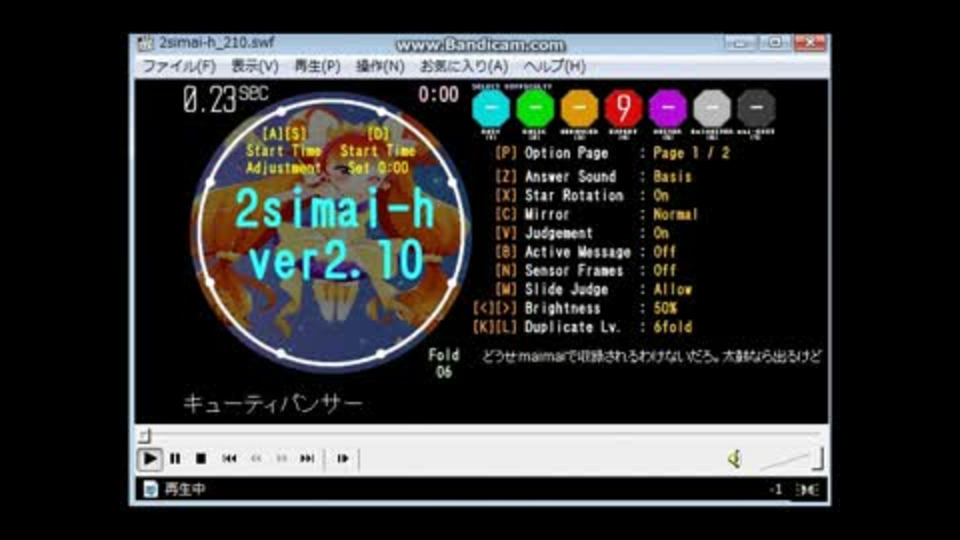Select the dark gray difficulty octagon

[756, 108]
